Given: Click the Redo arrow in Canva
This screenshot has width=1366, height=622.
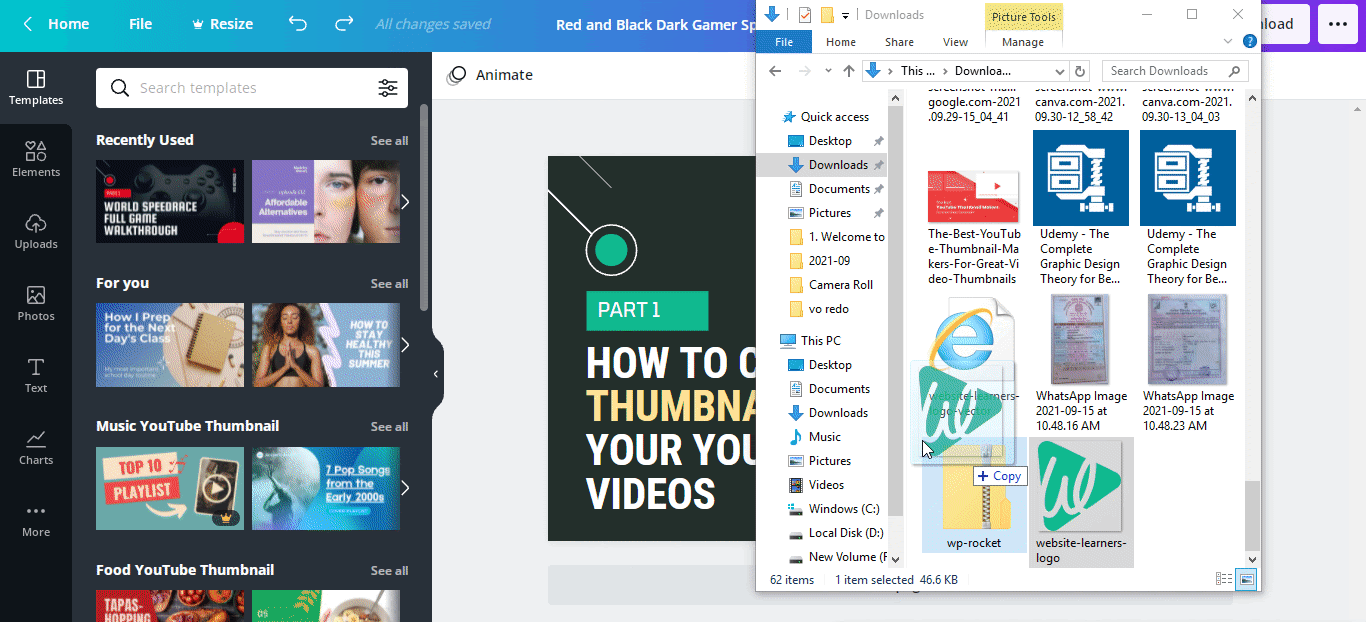Looking at the screenshot, I should coord(344,24).
